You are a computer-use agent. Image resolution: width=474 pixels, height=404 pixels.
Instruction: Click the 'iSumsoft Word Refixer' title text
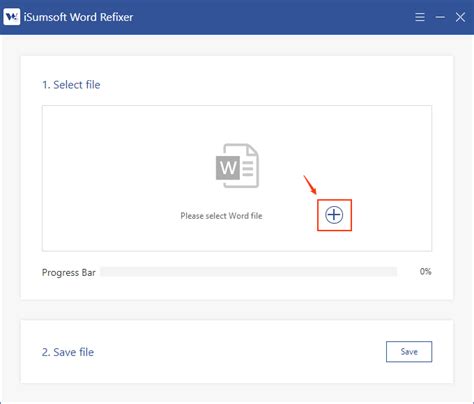coord(78,17)
